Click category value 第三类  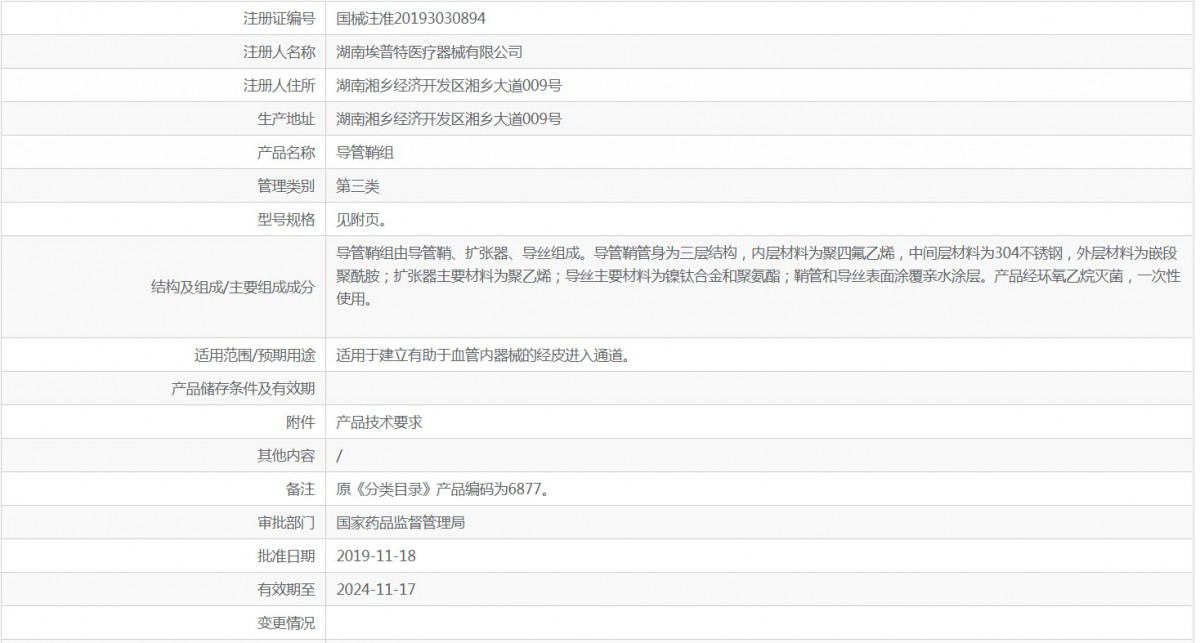pyautogui.click(x=358, y=186)
